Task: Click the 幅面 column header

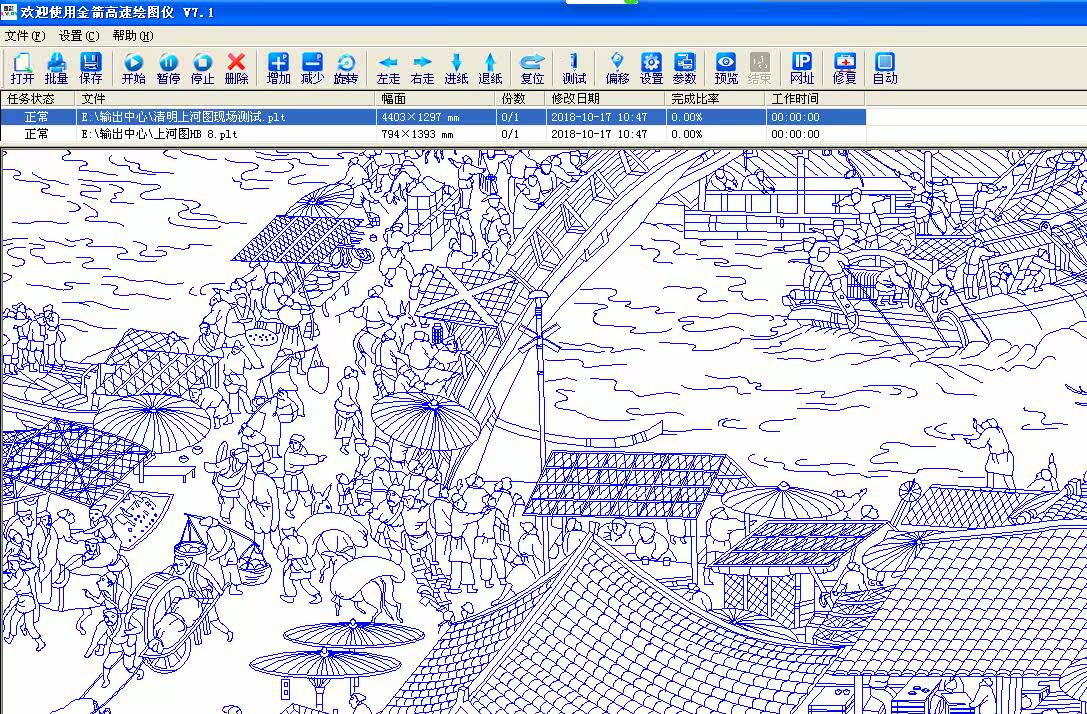Action: (x=437, y=99)
